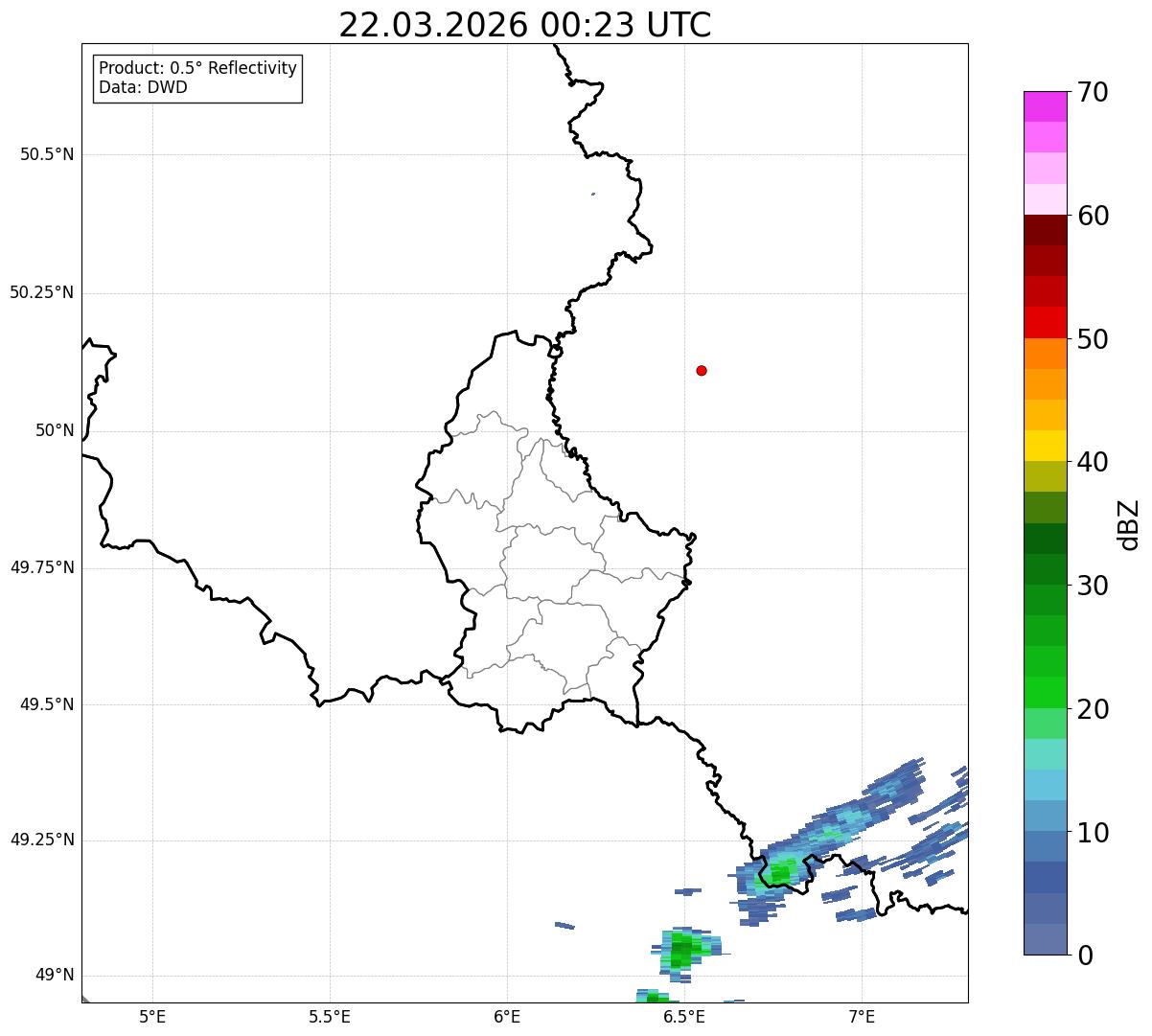Viewport: 1152px width, 1036px height.
Task: Click the "6.5°E" longitude label
Action: coord(684,1016)
